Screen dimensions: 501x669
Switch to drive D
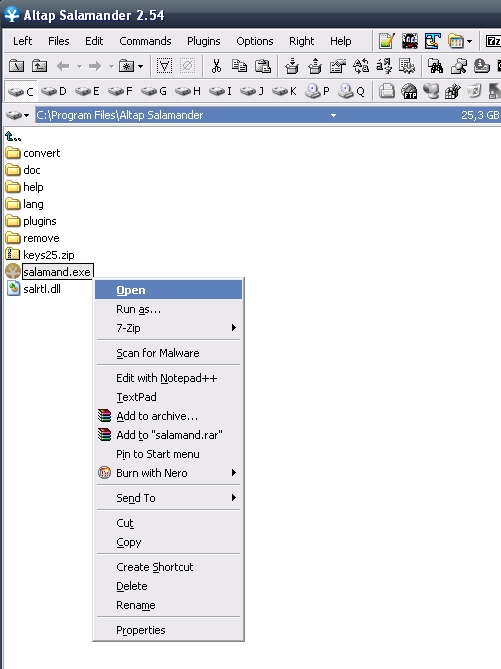click(x=54, y=91)
